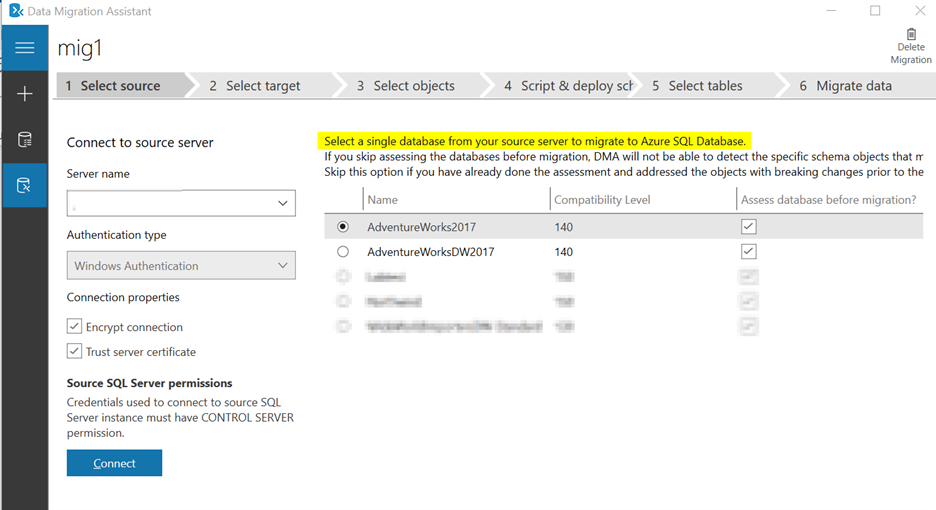Click the Data Migration Assistant app logo
This screenshot has height=510, width=936.
click(x=16, y=11)
